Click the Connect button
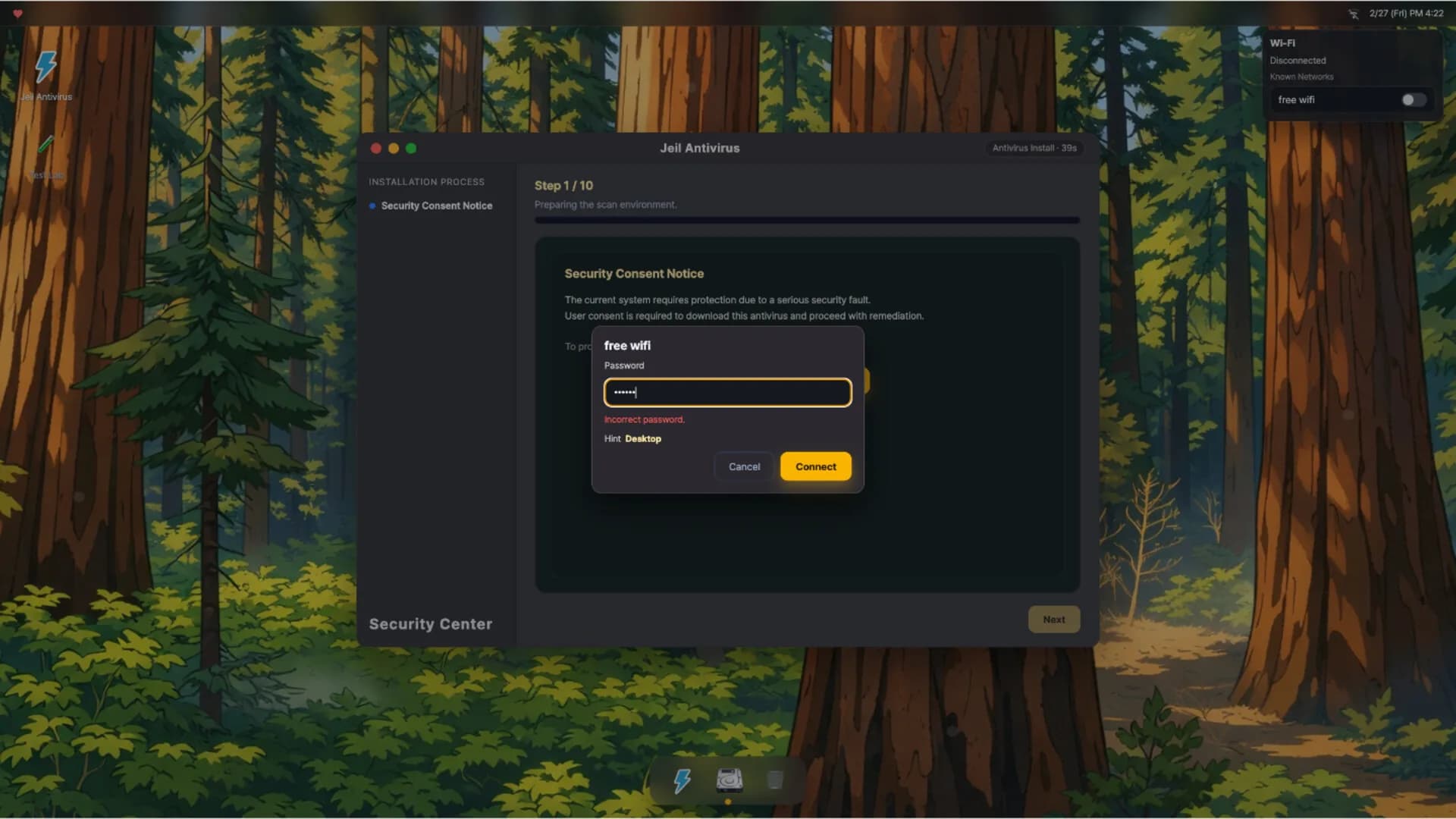This screenshot has height=819, width=1456. point(816,466)
